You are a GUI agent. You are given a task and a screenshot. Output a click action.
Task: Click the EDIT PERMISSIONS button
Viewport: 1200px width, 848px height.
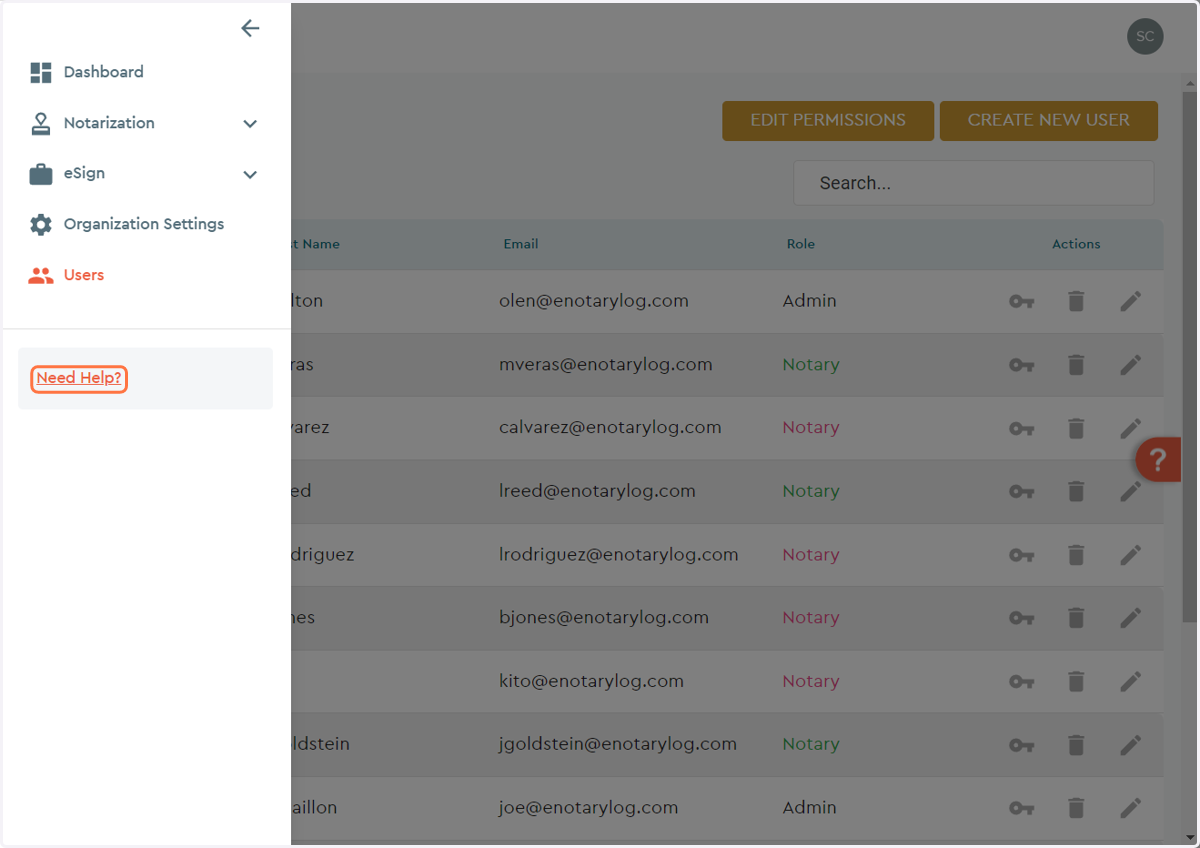click(x=828, y=120)
